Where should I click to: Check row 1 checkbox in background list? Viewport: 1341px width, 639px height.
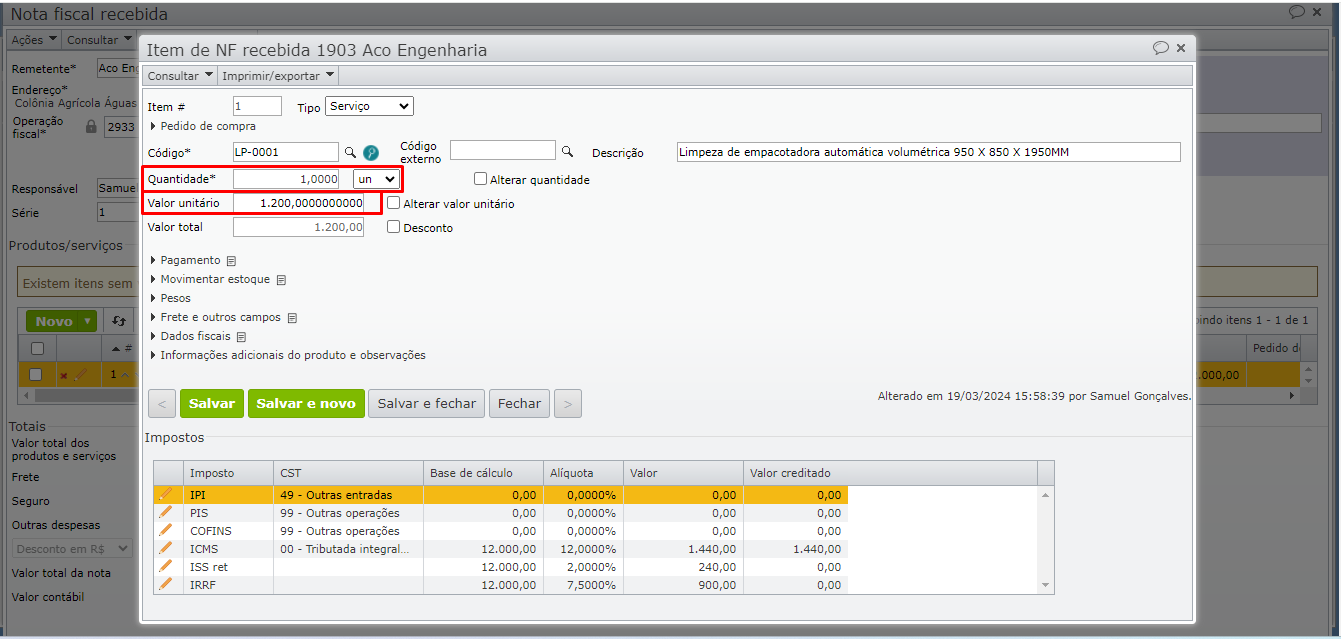coord(36,374)
